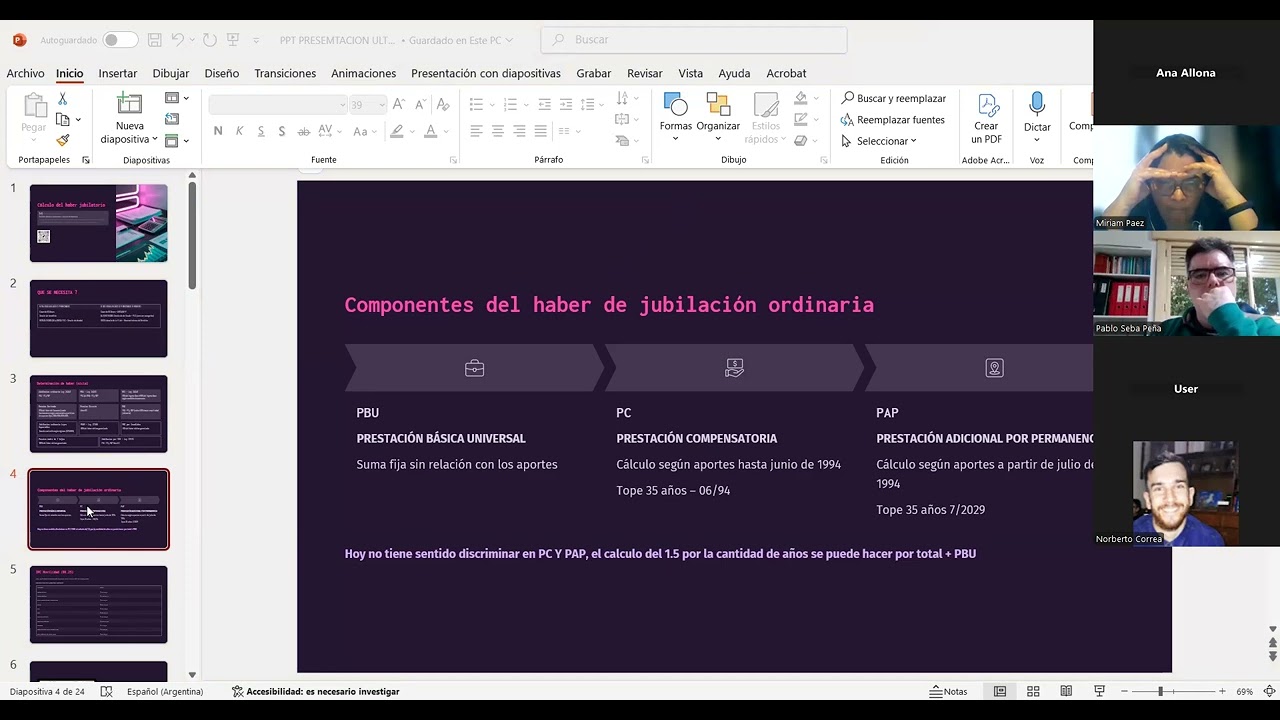
Task: Save the presentation with the disk icon
Action: [154, 40]
